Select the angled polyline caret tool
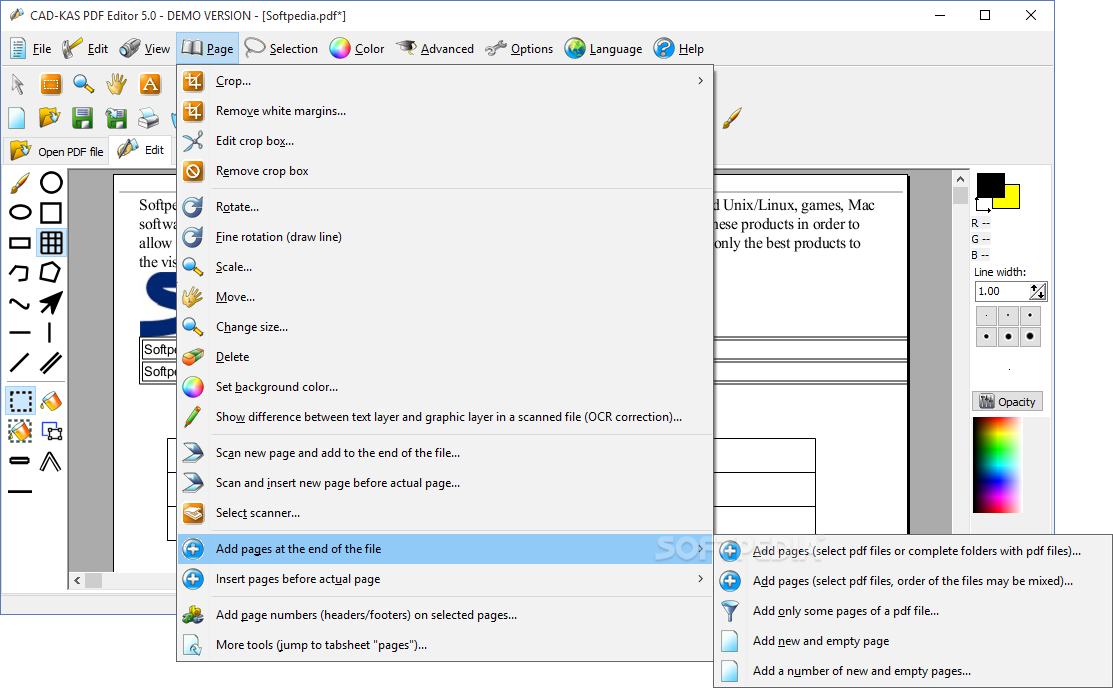The image size is (1113, 688). point(50,462)
